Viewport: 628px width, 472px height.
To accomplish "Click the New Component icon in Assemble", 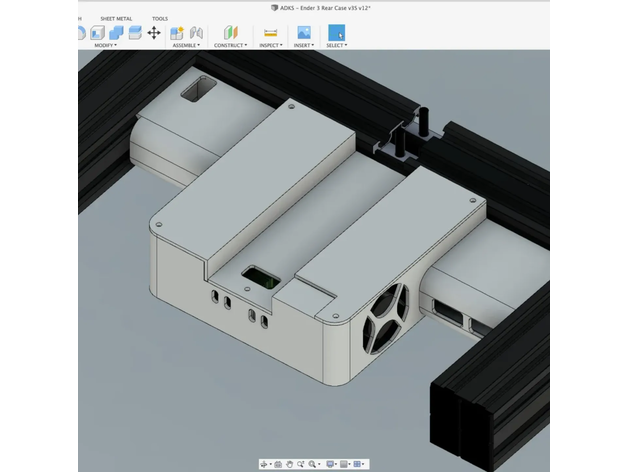I will point(177,33).
